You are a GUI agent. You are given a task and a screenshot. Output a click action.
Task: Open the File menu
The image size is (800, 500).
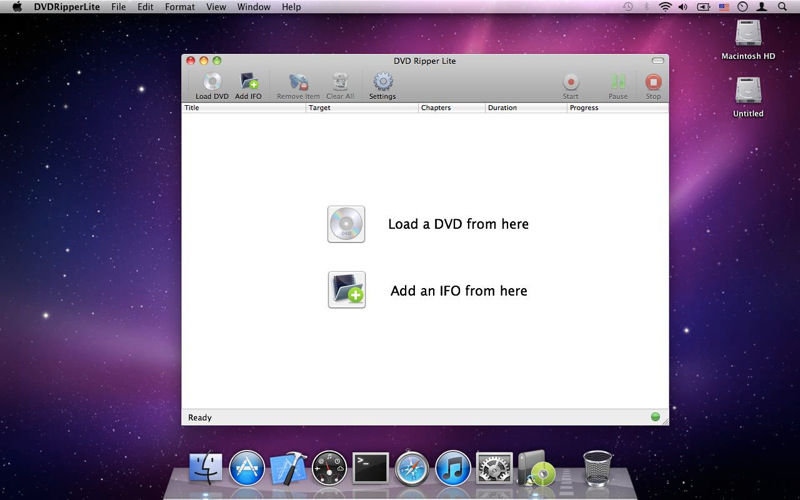[x=118, y=7]
